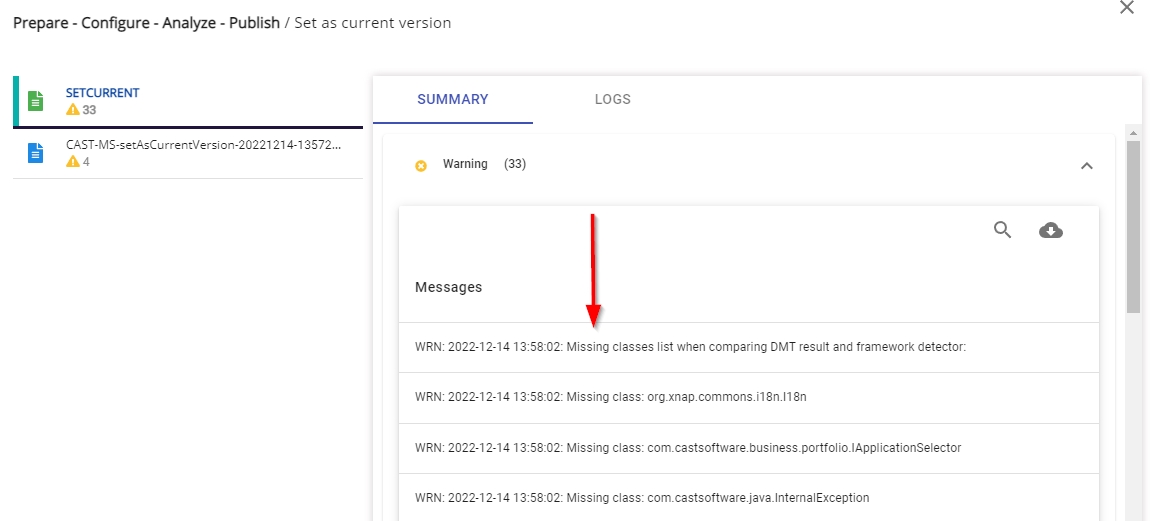Image resolution: width=1150 pixels, height=521 pixels.
Task: Click SETCURRENT yellow warning triangle icon
Action: pyautogui.click(x=72, y=110)
